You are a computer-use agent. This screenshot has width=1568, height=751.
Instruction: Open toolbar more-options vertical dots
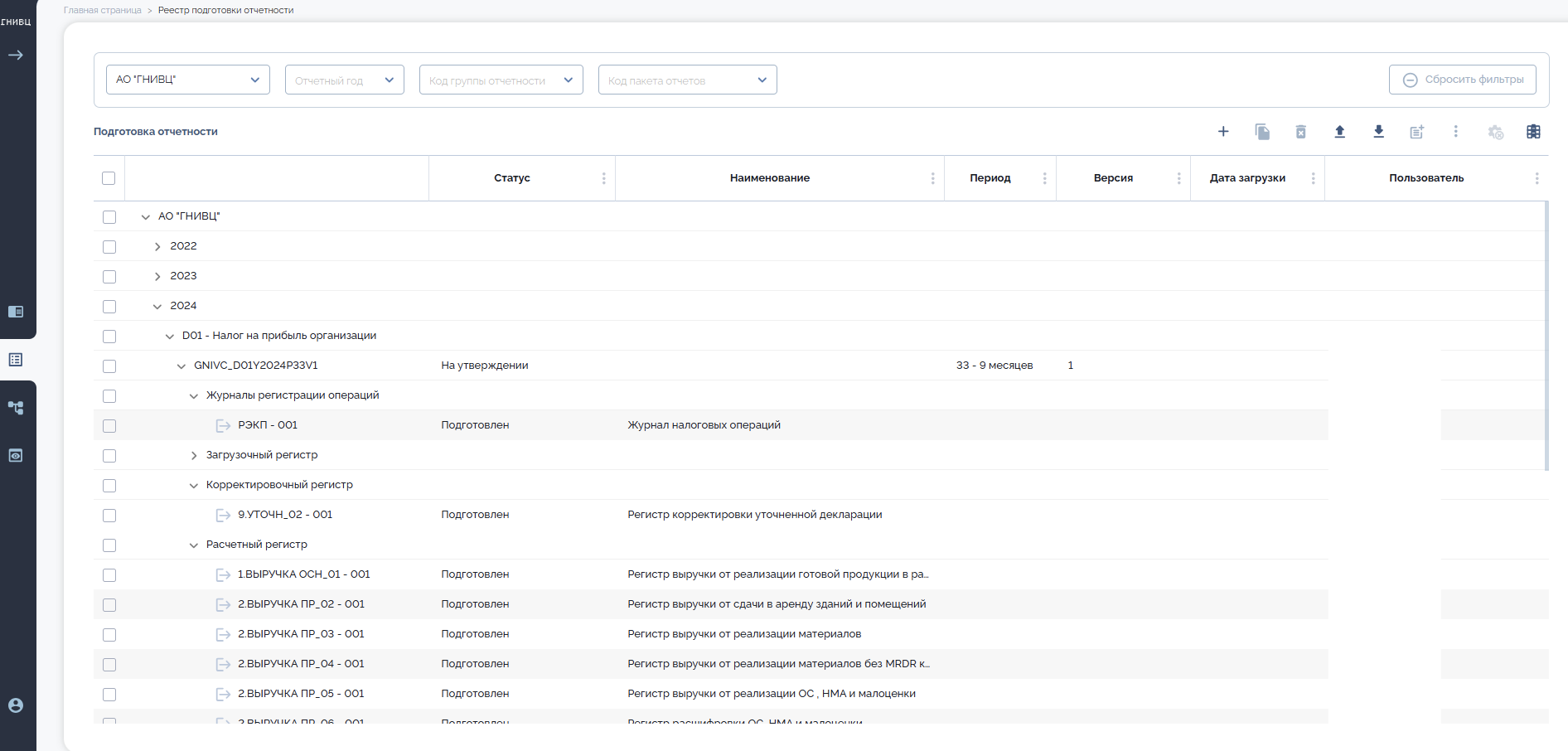(1456, 131)
